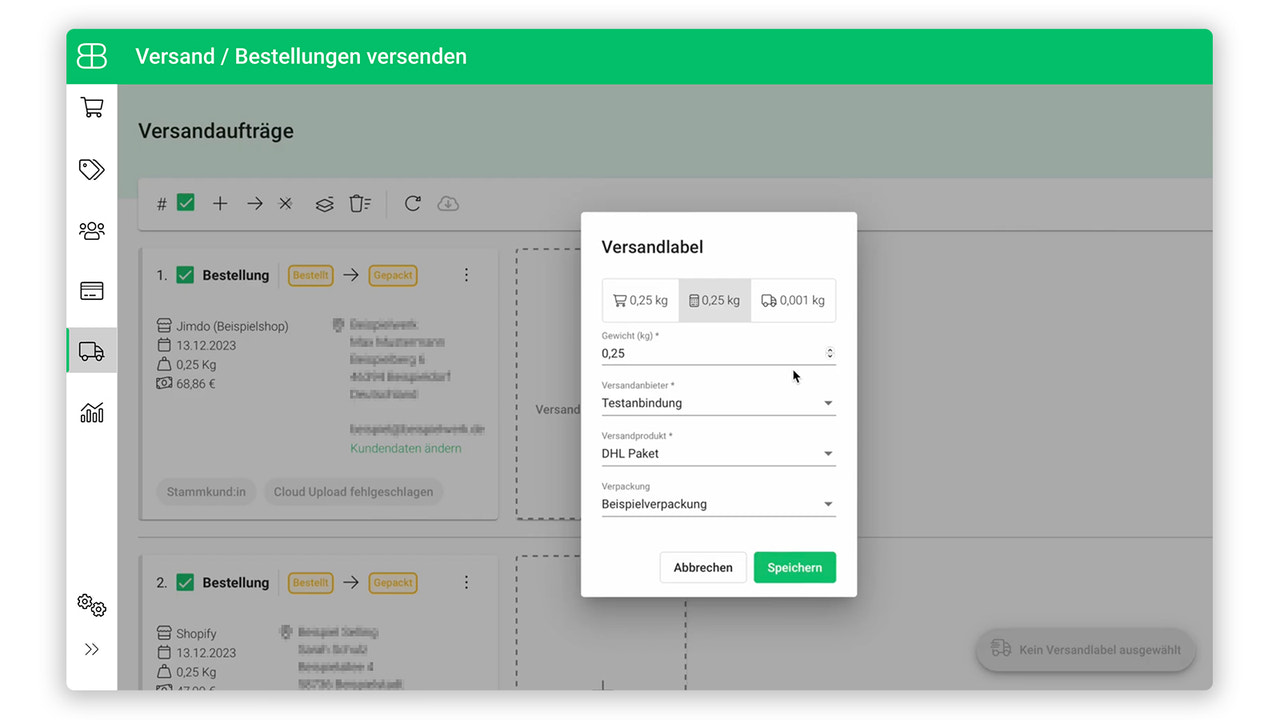Switch to the 0,001 kg weight tab
1280x720 pixels.
[792, 300]
